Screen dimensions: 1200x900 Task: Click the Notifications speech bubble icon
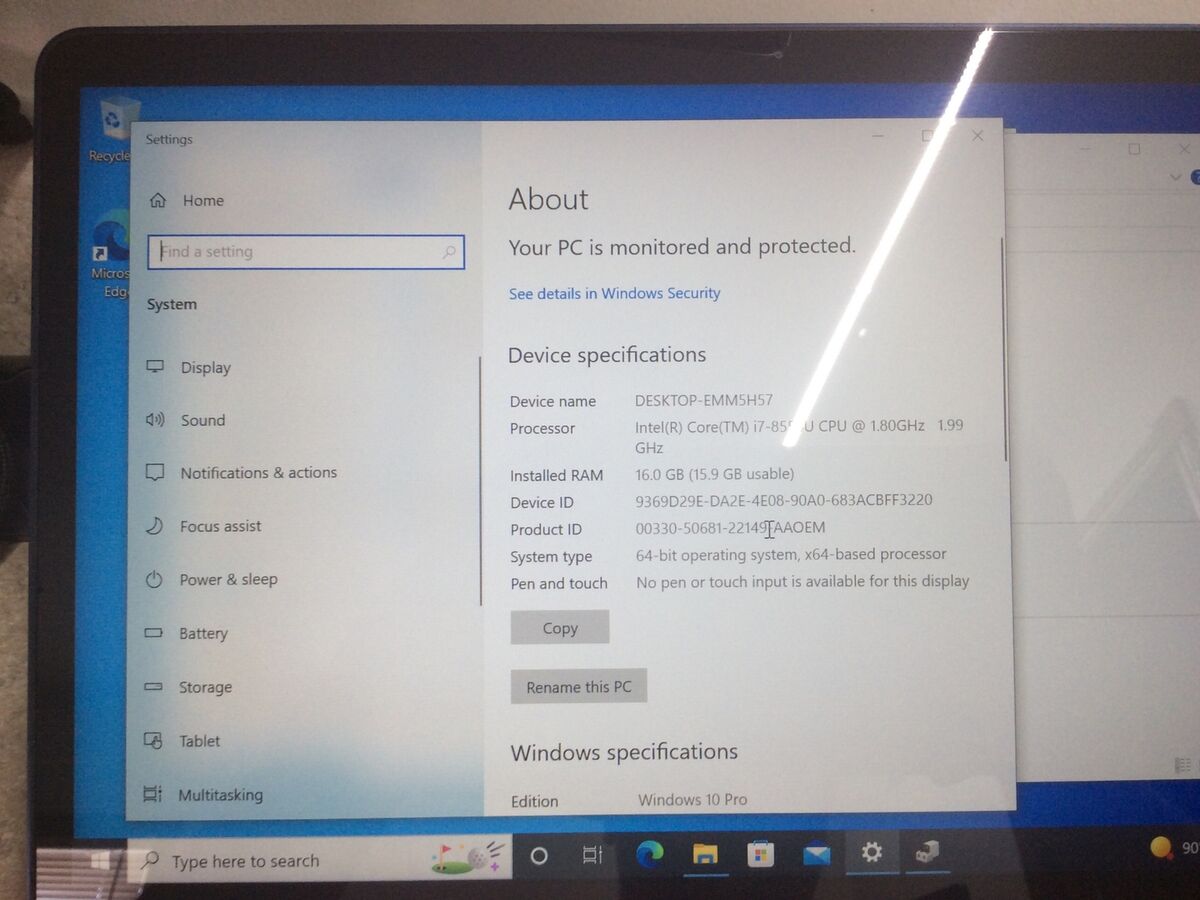click(155, 473)
